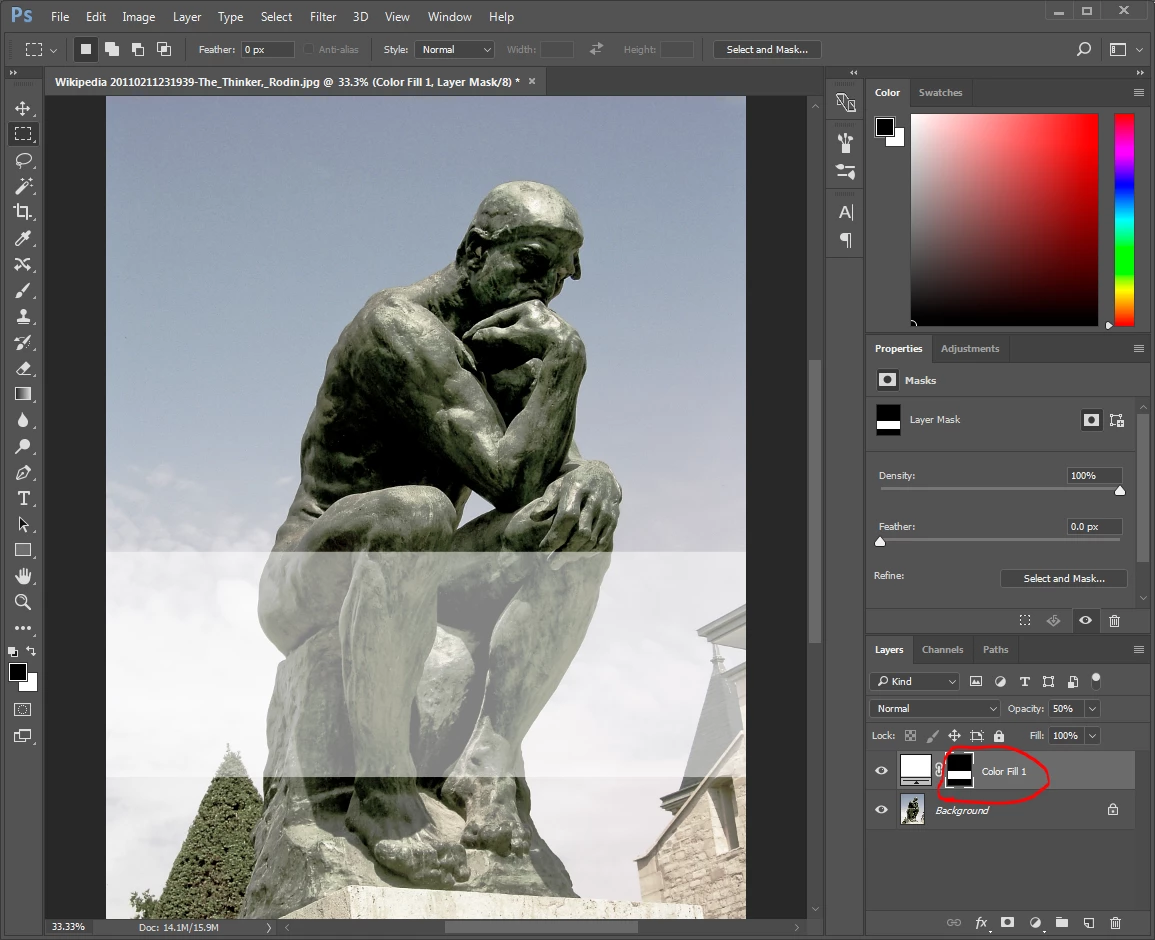This screenshot has height=940, width=1155.
Task: Toggle mask visibility eye in Properties
Action: 1085,621
